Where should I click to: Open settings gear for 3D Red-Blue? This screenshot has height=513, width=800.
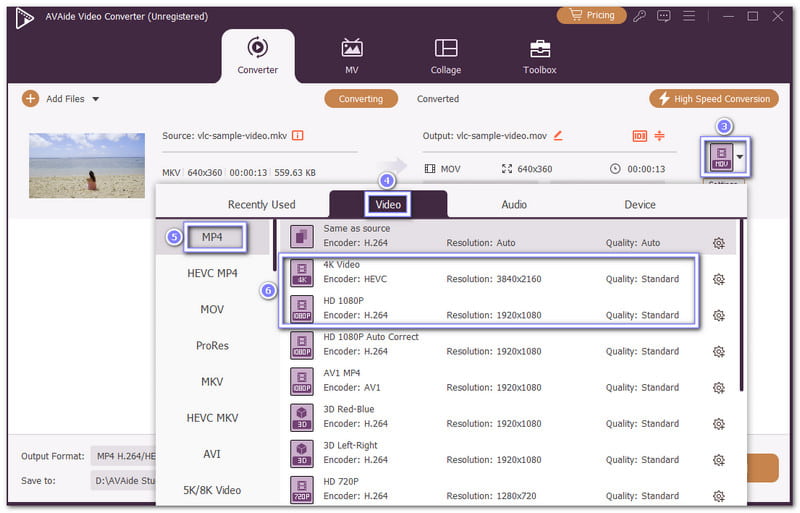pos(719,424)
